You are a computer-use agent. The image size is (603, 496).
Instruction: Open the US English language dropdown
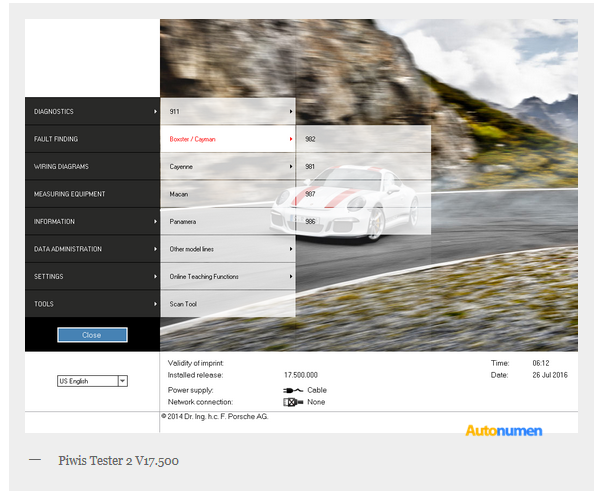pyautogui.click(x=92, y=381)
